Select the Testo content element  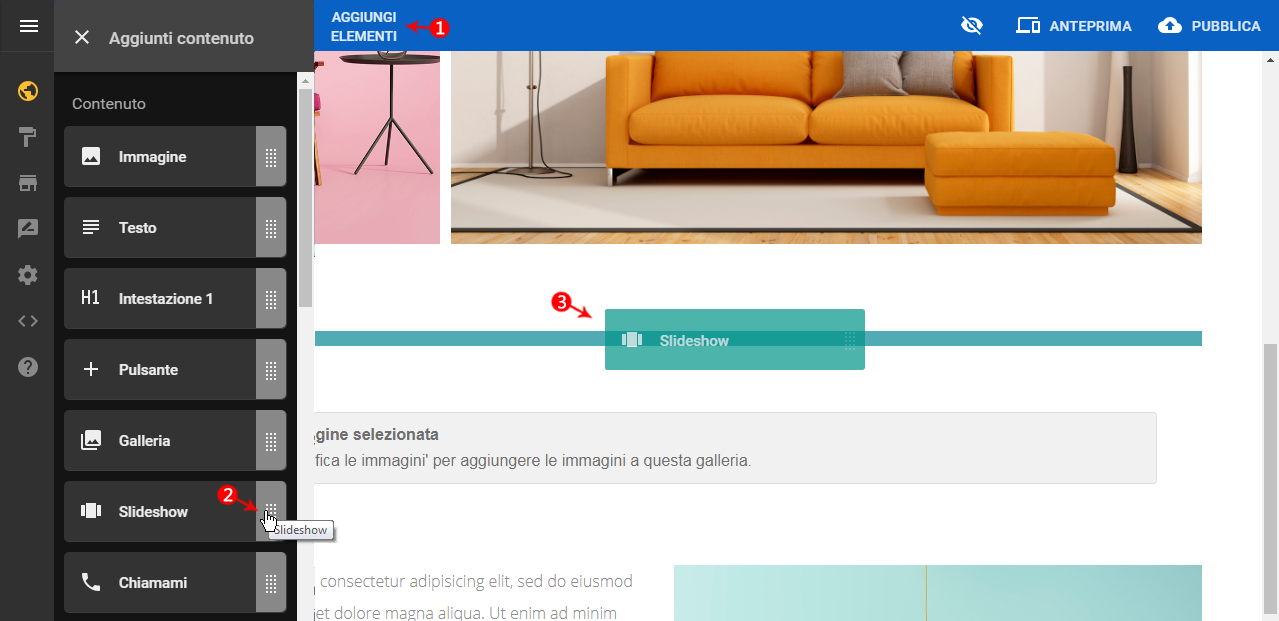click(160, 228)
